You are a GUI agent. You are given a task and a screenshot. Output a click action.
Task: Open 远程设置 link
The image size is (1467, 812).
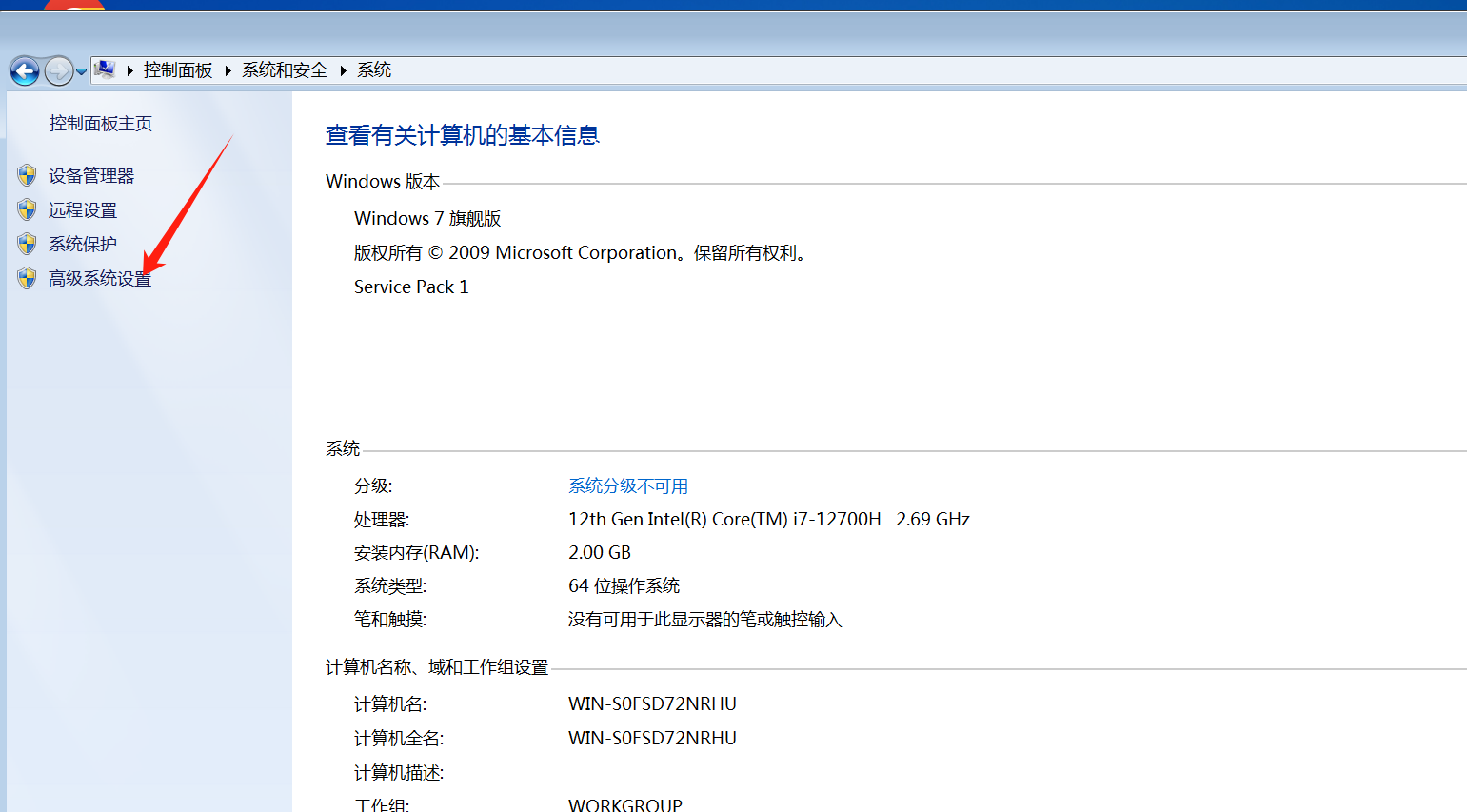83,210
